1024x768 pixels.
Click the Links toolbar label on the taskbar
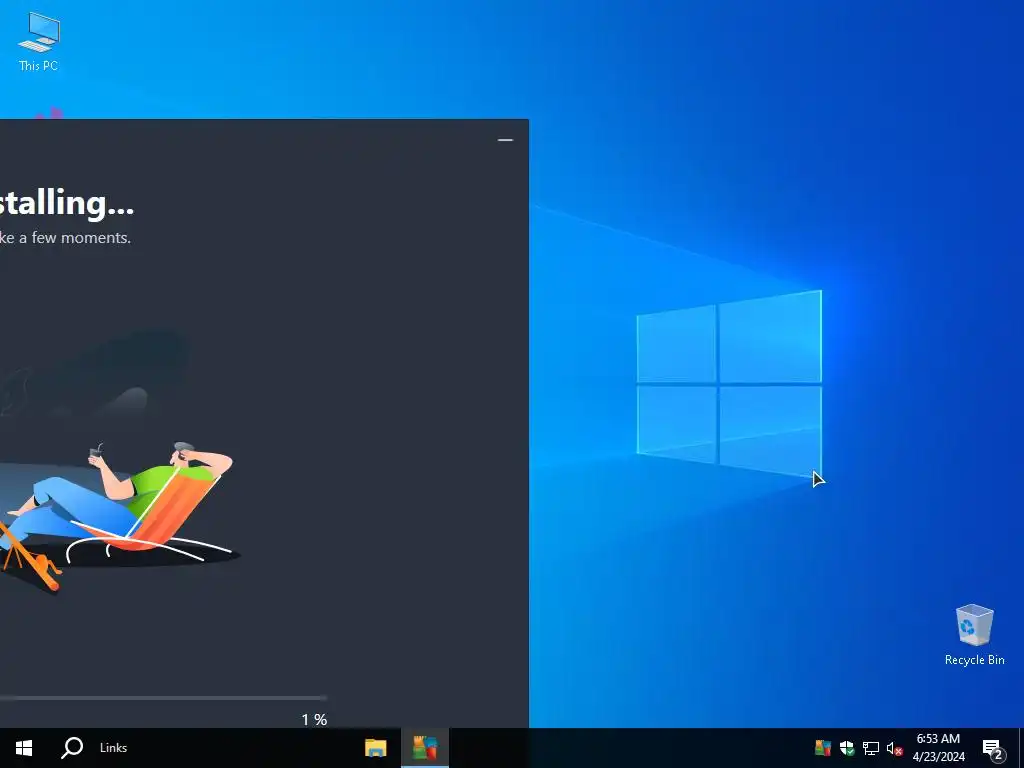click(114, 748)
